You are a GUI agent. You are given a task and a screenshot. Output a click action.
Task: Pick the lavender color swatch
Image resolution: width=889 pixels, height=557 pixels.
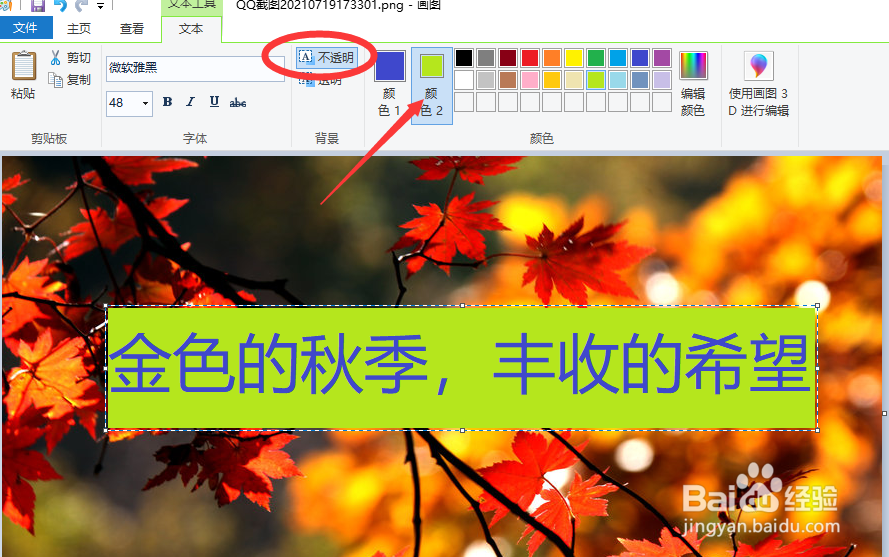click(662, 80)
